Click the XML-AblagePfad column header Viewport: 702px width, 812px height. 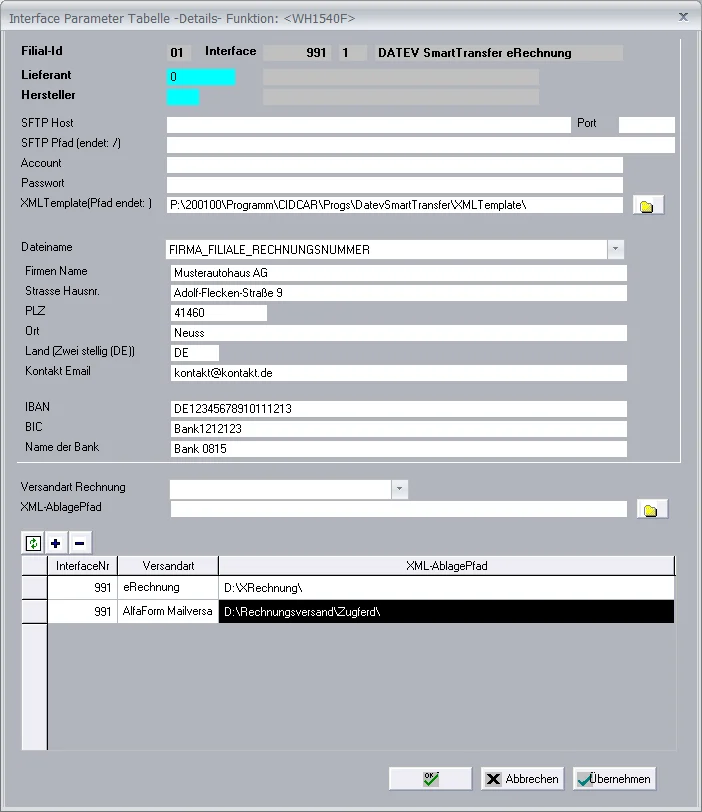pyautogui.click(x=447, y=566)
